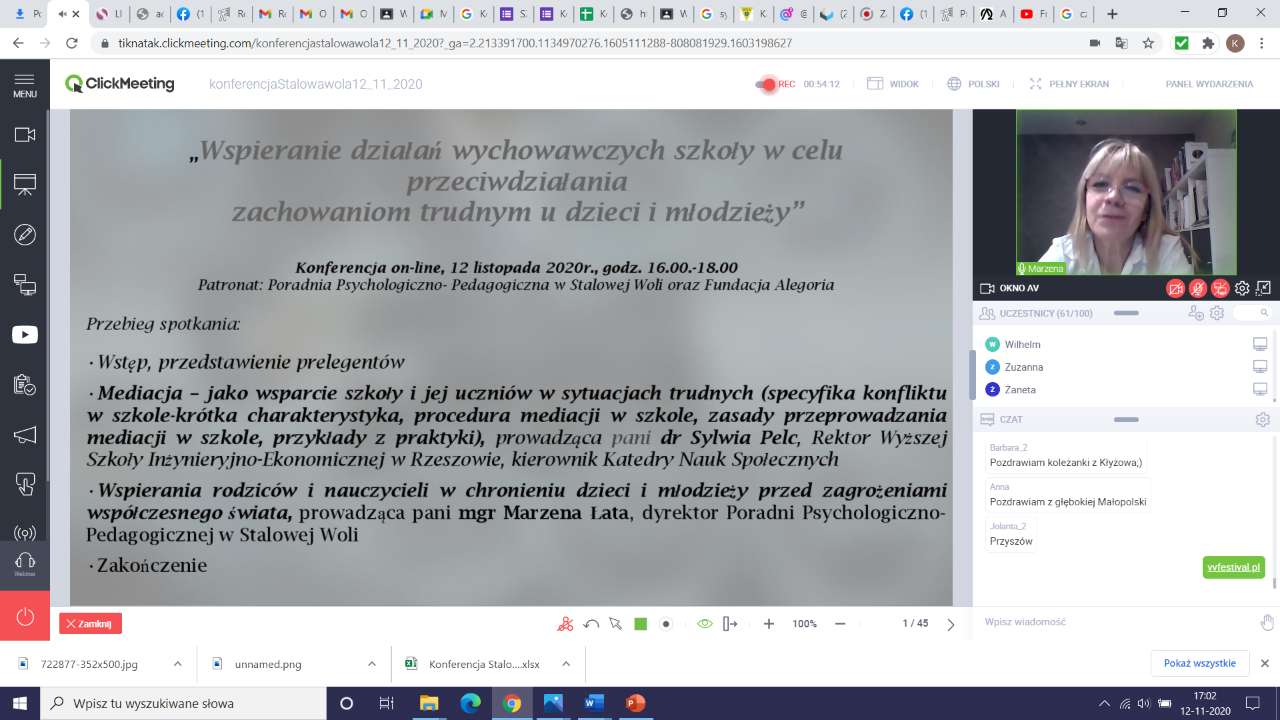The image size is (1280, 720).
Task: Select the whiteboard pencil sidebar icon
Action: (x=25, y=235)
